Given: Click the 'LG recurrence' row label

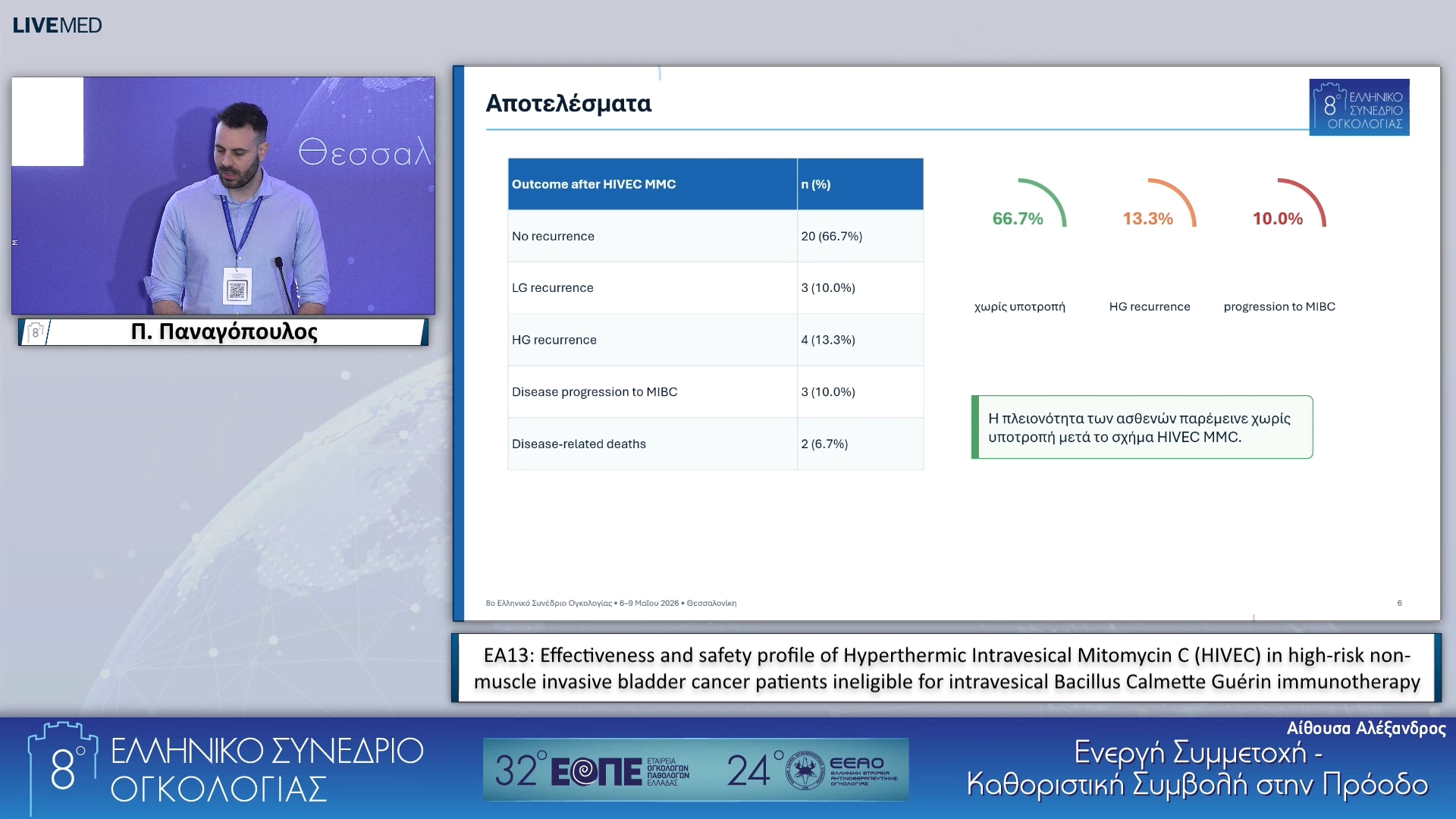Looking at the screenshot, I should (x=552, y=287).
